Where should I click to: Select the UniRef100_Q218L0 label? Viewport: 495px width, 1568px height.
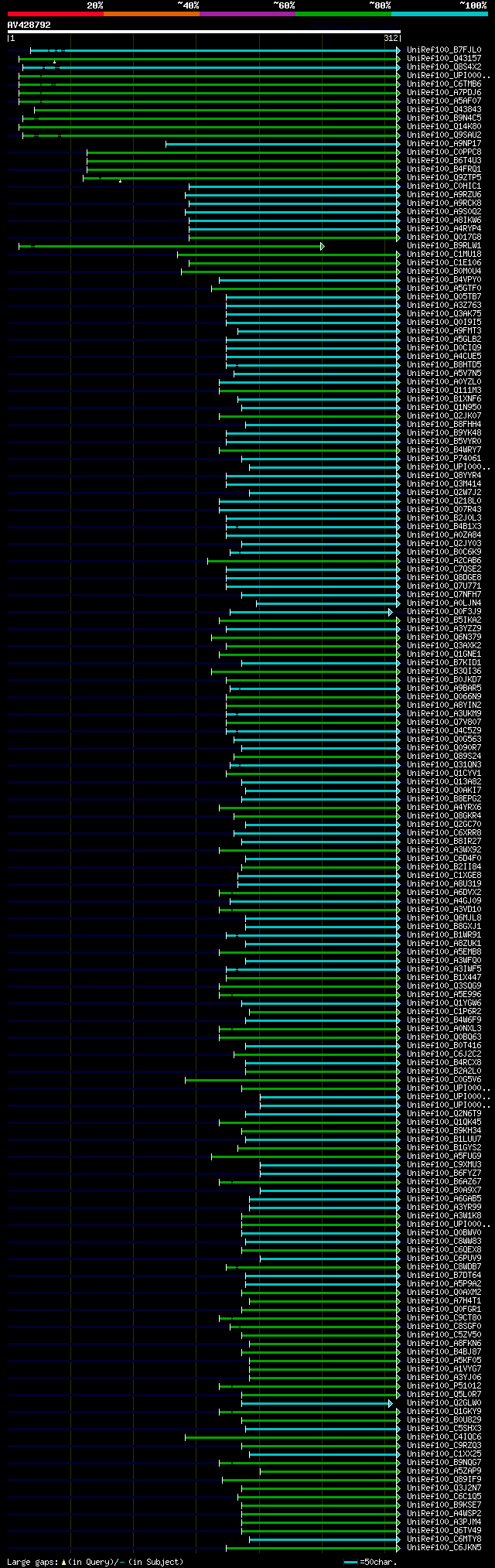click(x=444, y=500)
